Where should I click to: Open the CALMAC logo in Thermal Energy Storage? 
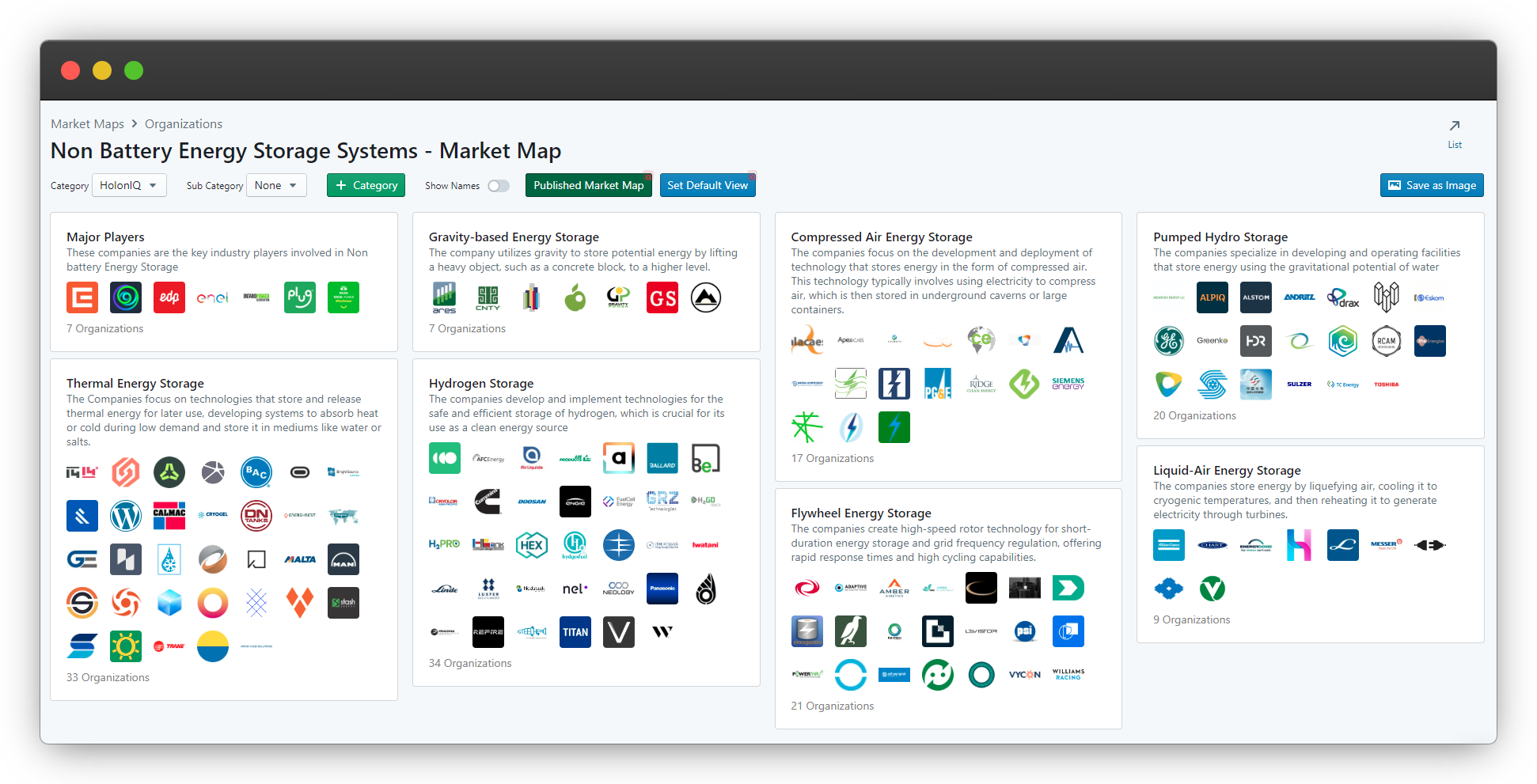click(169, 516)
